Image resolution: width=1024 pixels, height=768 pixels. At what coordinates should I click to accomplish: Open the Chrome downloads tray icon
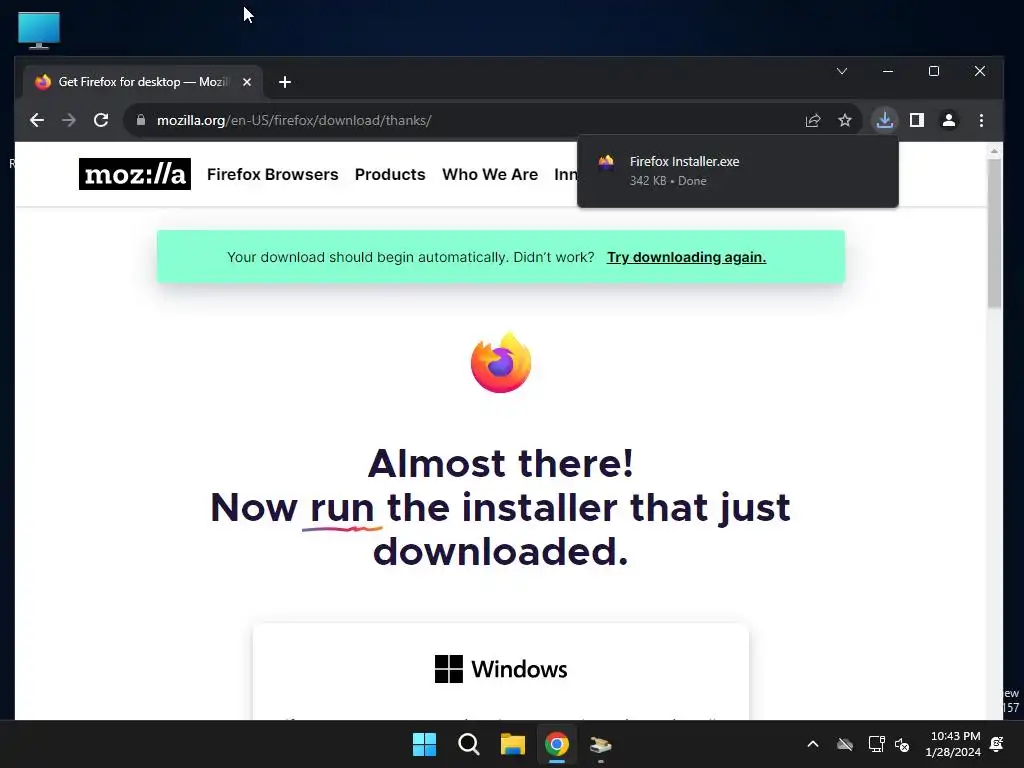point(885,120)
